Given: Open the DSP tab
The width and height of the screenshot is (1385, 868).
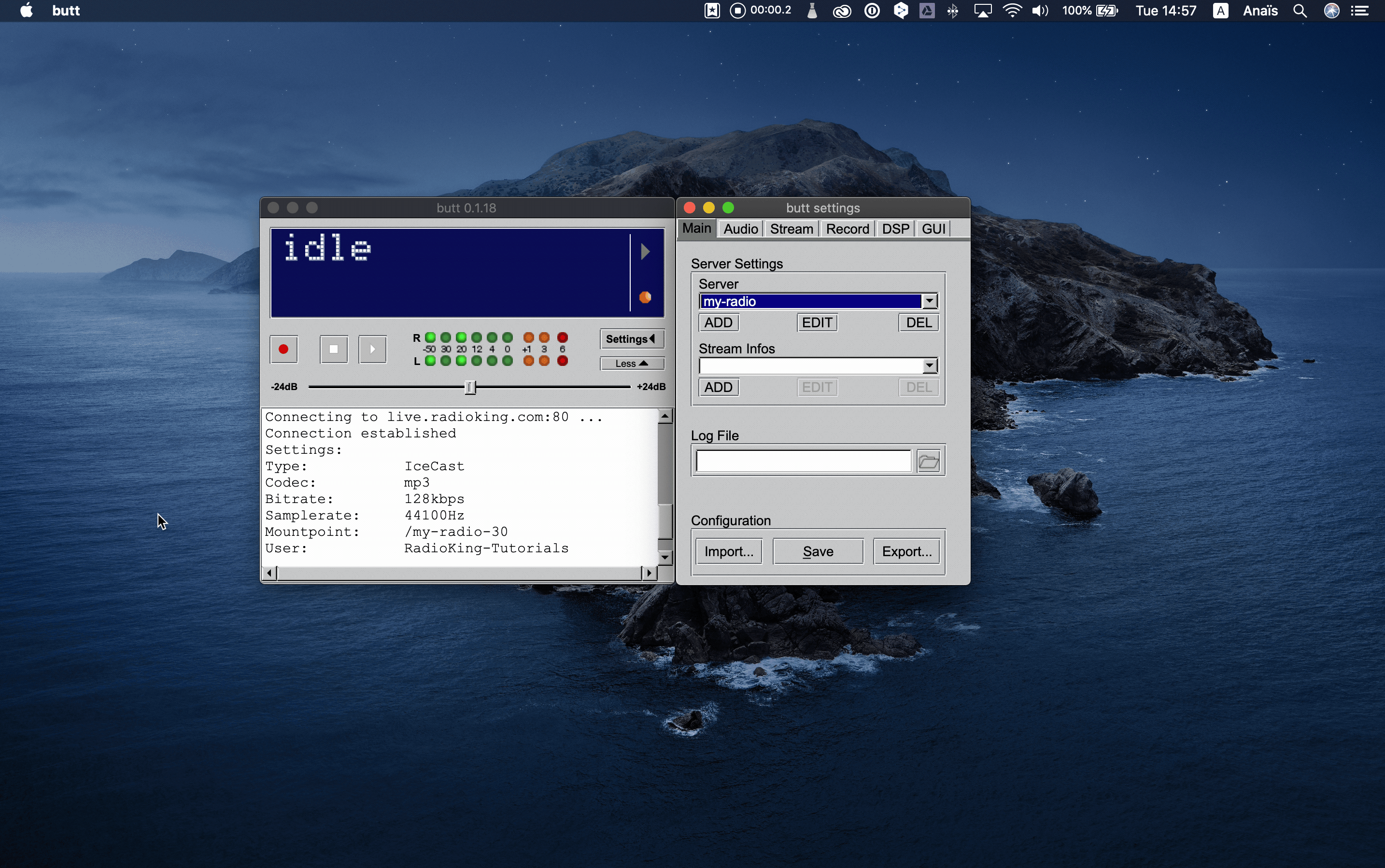Looking at the screenshot, I should tap(895, 228).
